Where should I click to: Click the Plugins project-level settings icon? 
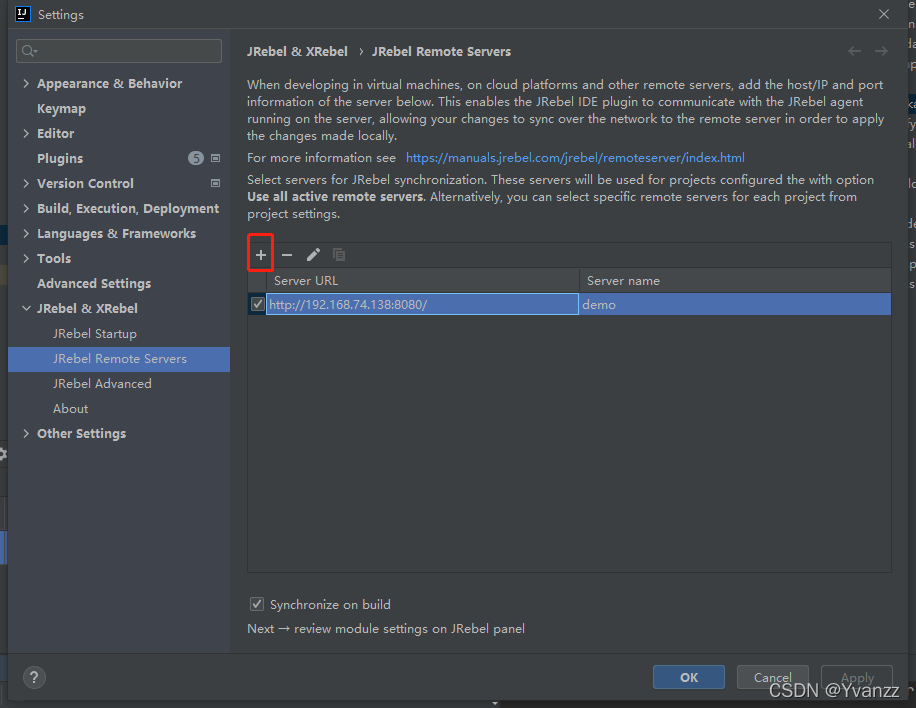[x=216, y=158]
